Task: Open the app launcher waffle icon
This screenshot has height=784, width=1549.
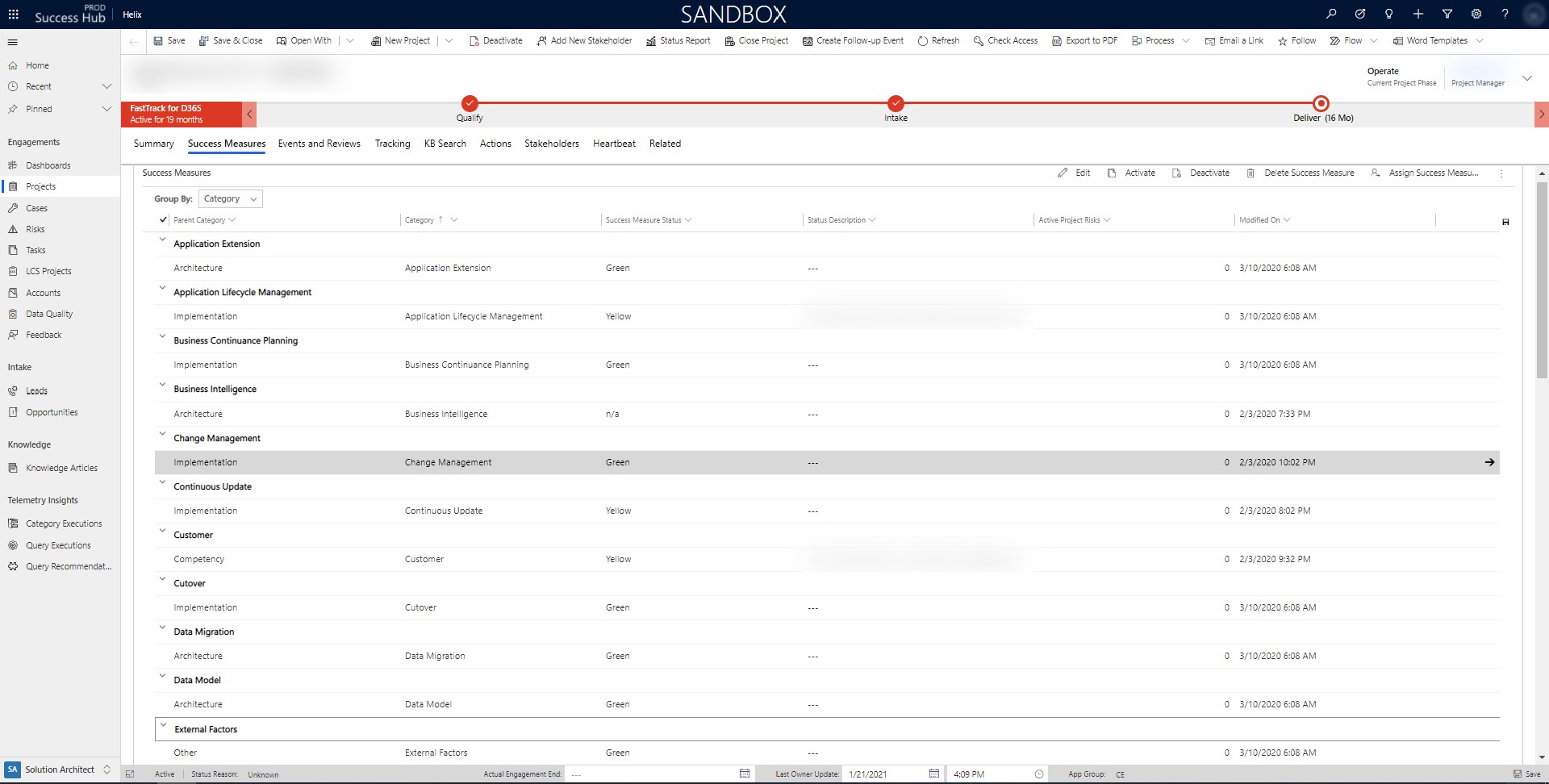Action: click(13, 14)
